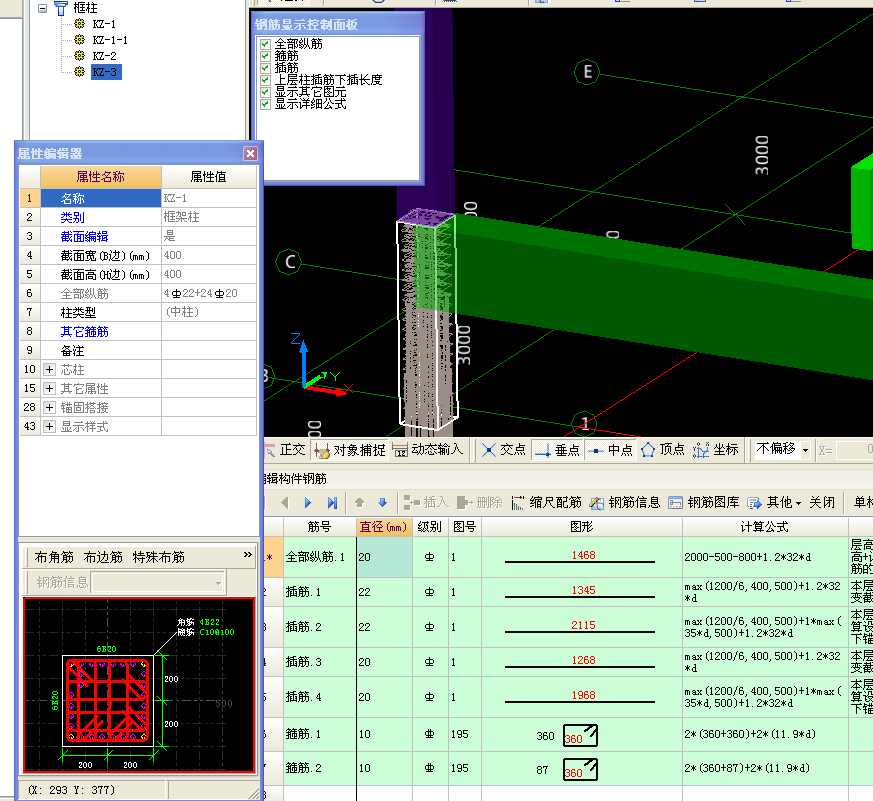Select the 全部纵筋.1 row diameter cell
873x801 pixels.
tap(384, 557)
